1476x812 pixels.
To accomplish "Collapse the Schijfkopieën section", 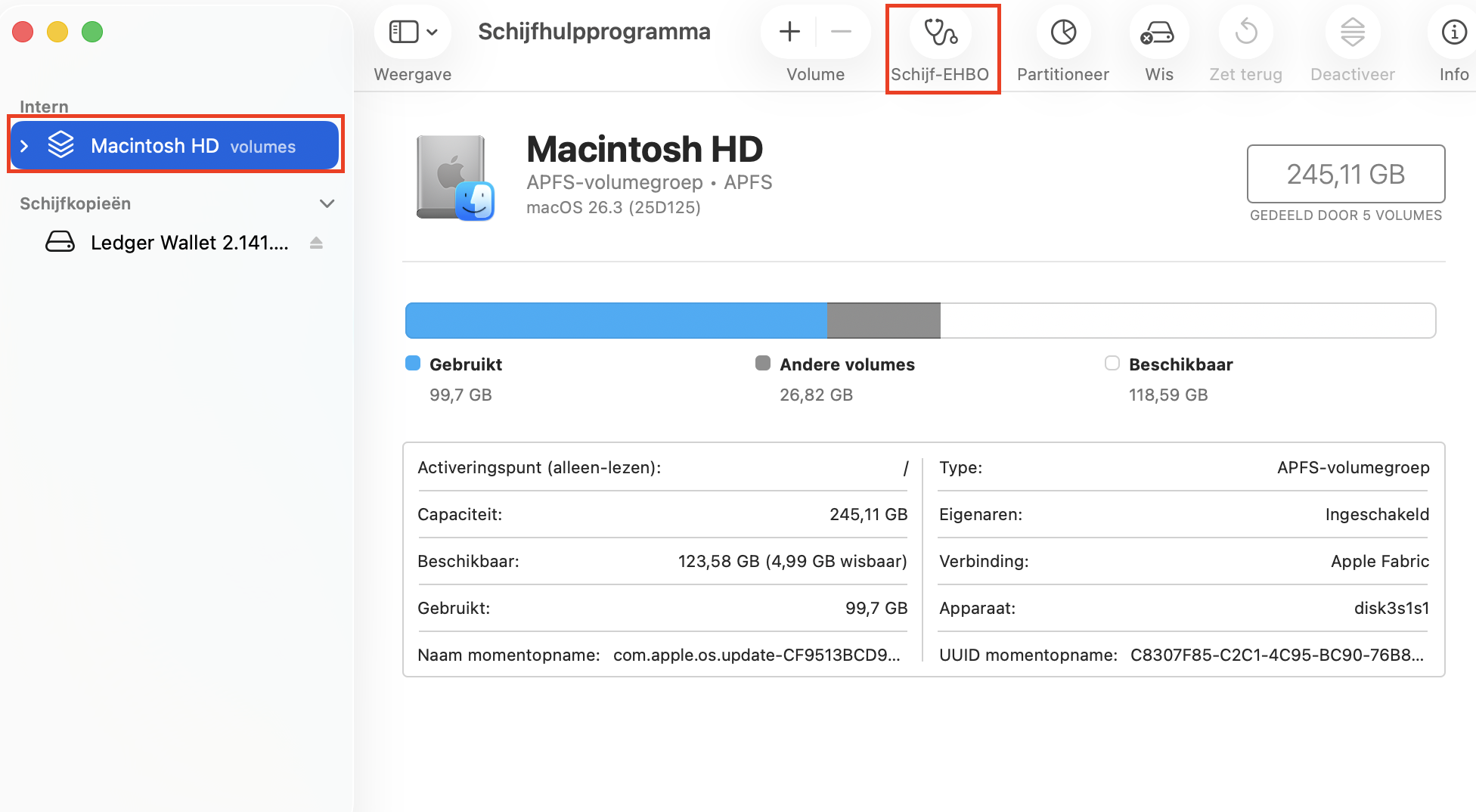I will [327, 203].
